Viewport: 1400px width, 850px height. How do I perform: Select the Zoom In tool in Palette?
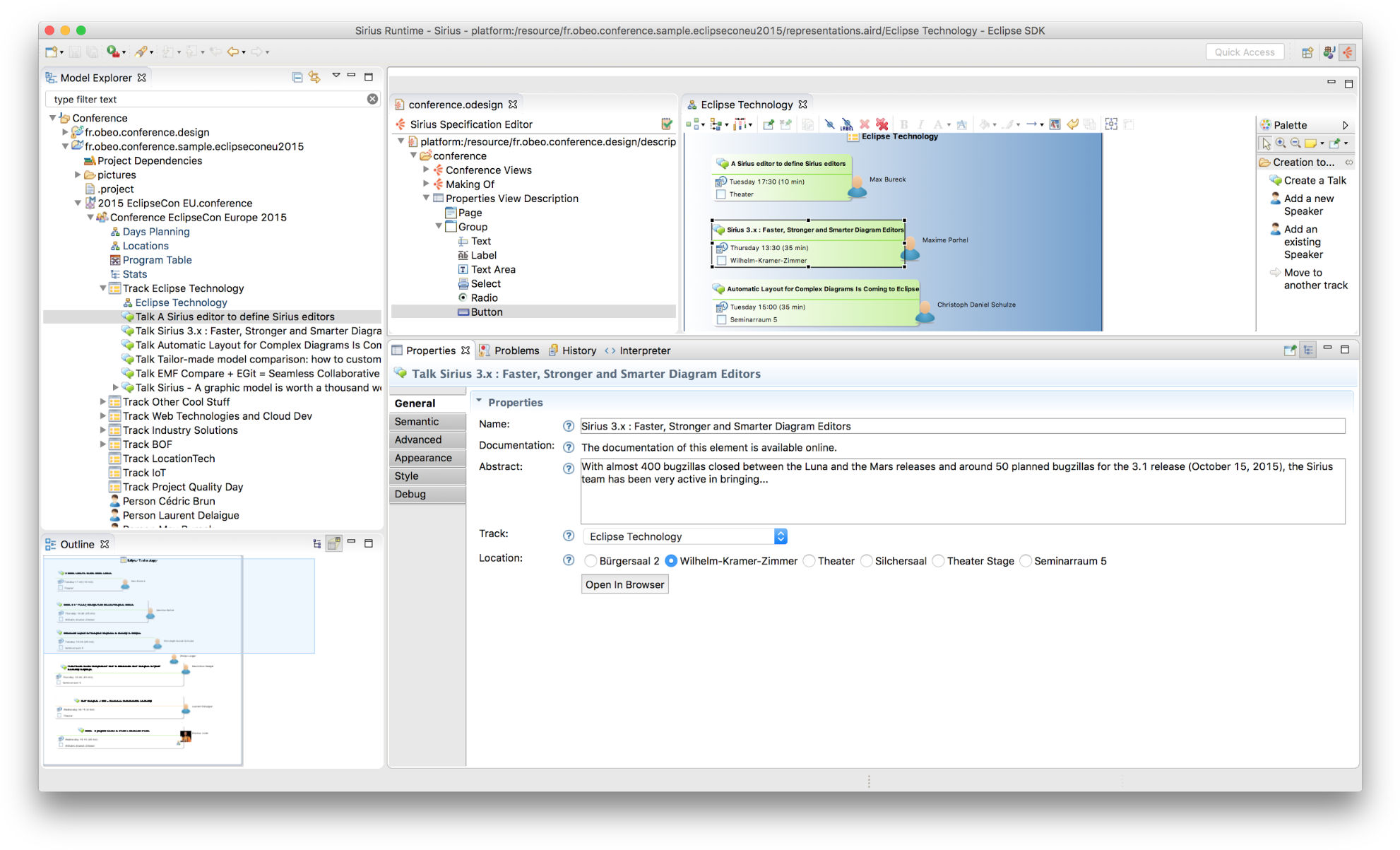pos(1280,143)
